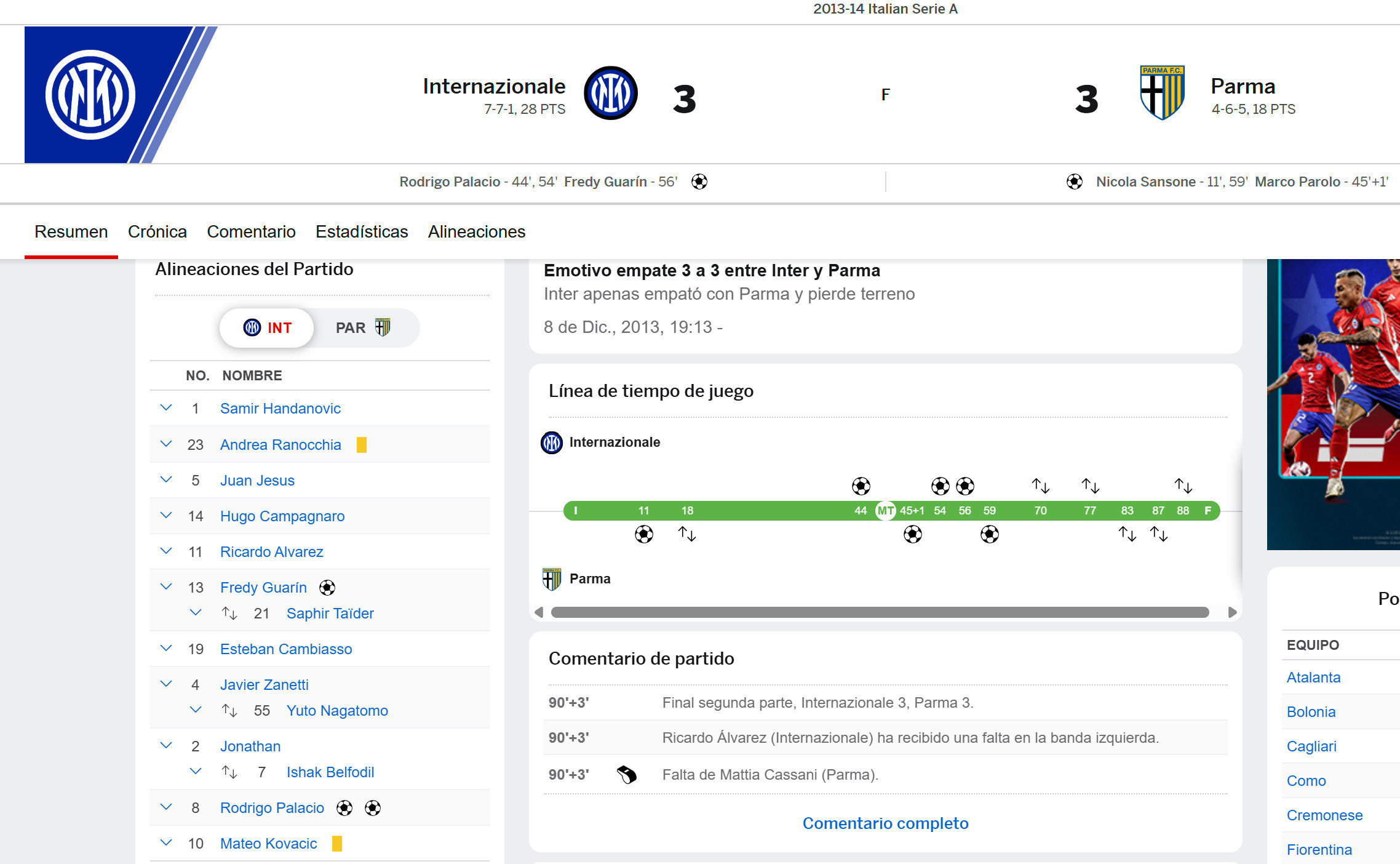Click the Inter goal icon above minute 54
The width and height of the screenshot is (1400, 864).
tap(941, 486)
